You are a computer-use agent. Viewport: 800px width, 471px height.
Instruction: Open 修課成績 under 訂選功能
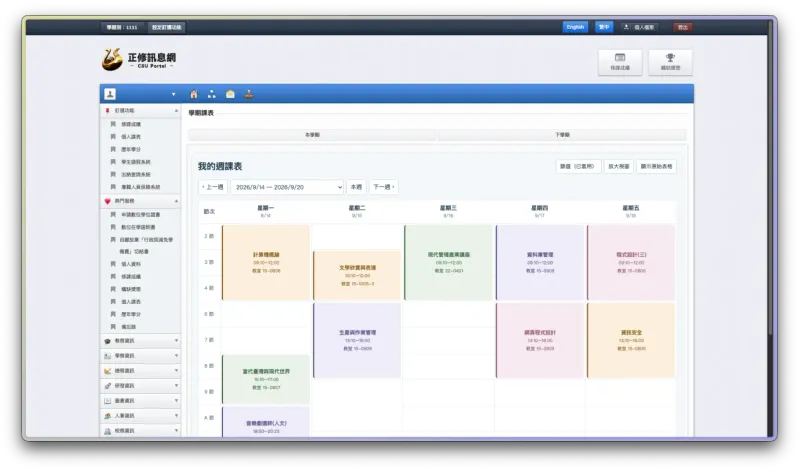point(131,125)
